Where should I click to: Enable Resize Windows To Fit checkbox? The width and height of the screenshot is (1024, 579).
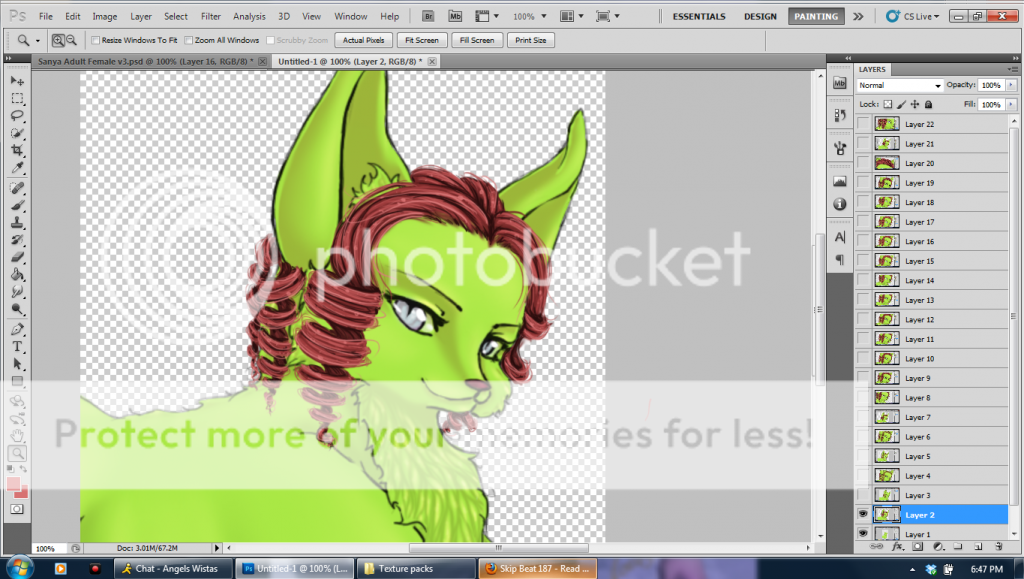pyautogui.click(x=96, y=40)
